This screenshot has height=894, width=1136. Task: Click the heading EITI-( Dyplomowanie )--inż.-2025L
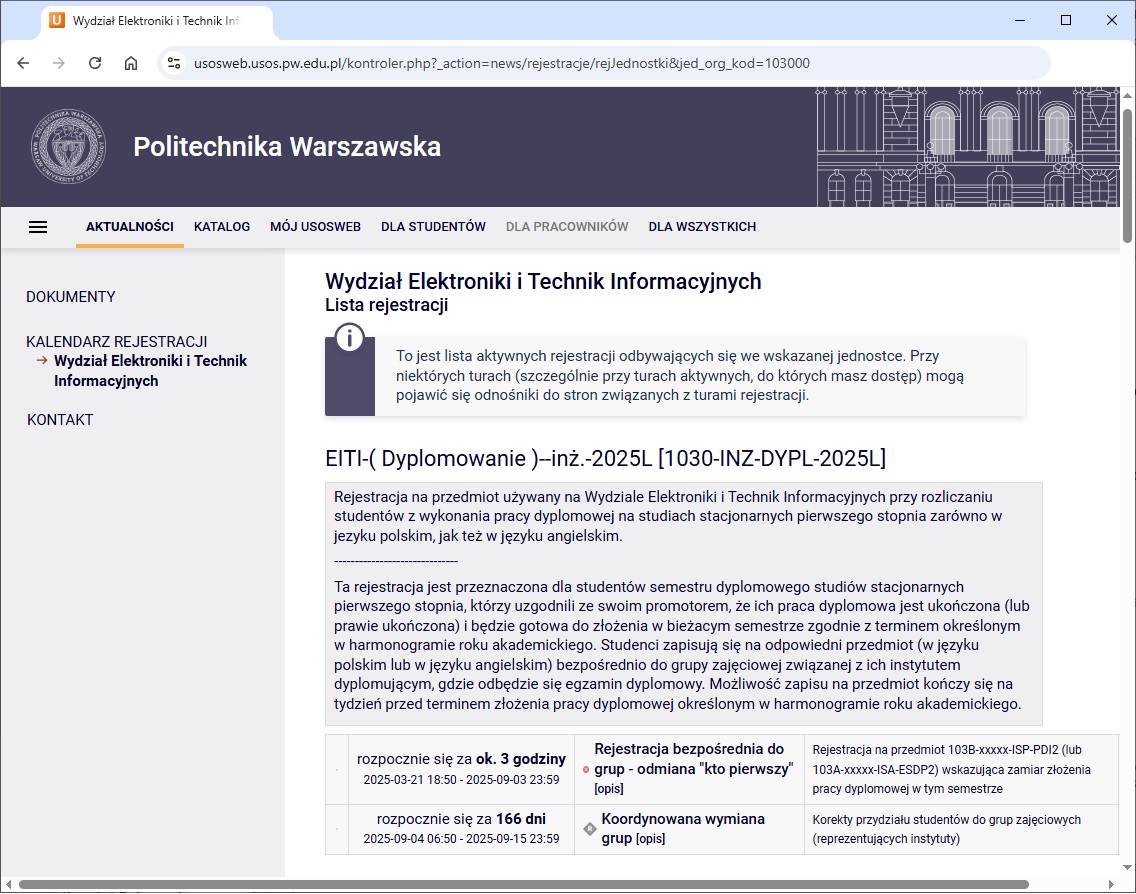(606, 459)
